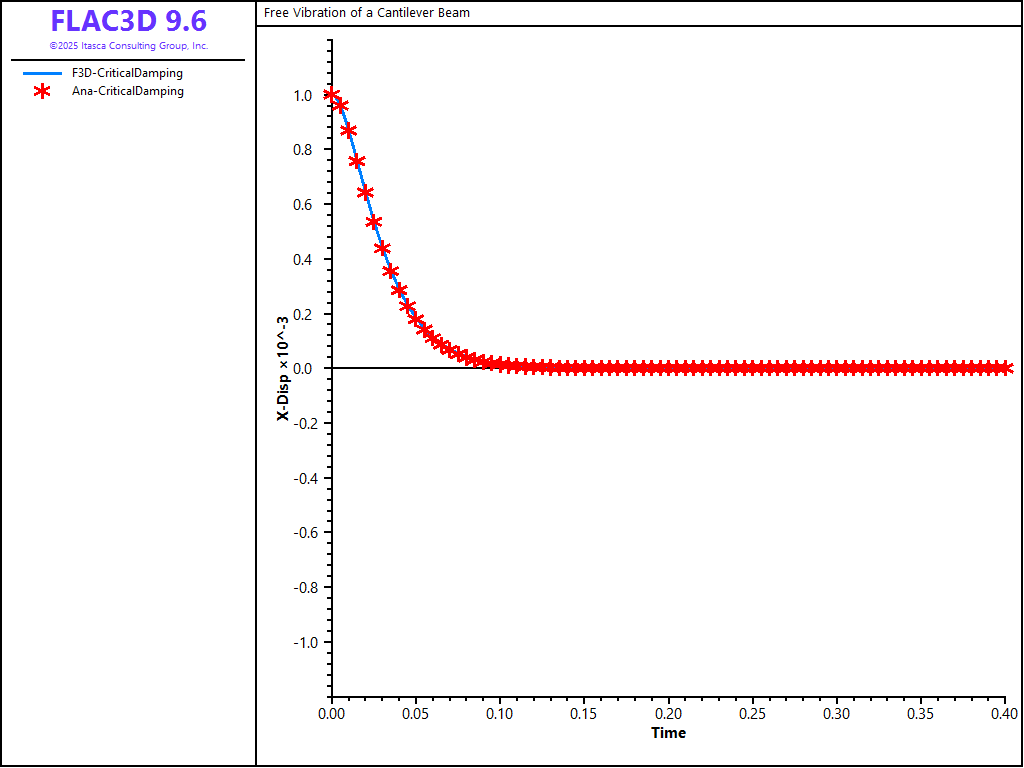Click the blue line sample in the legend
Viewport: 1024px width, 768px height.
(42, 73)
